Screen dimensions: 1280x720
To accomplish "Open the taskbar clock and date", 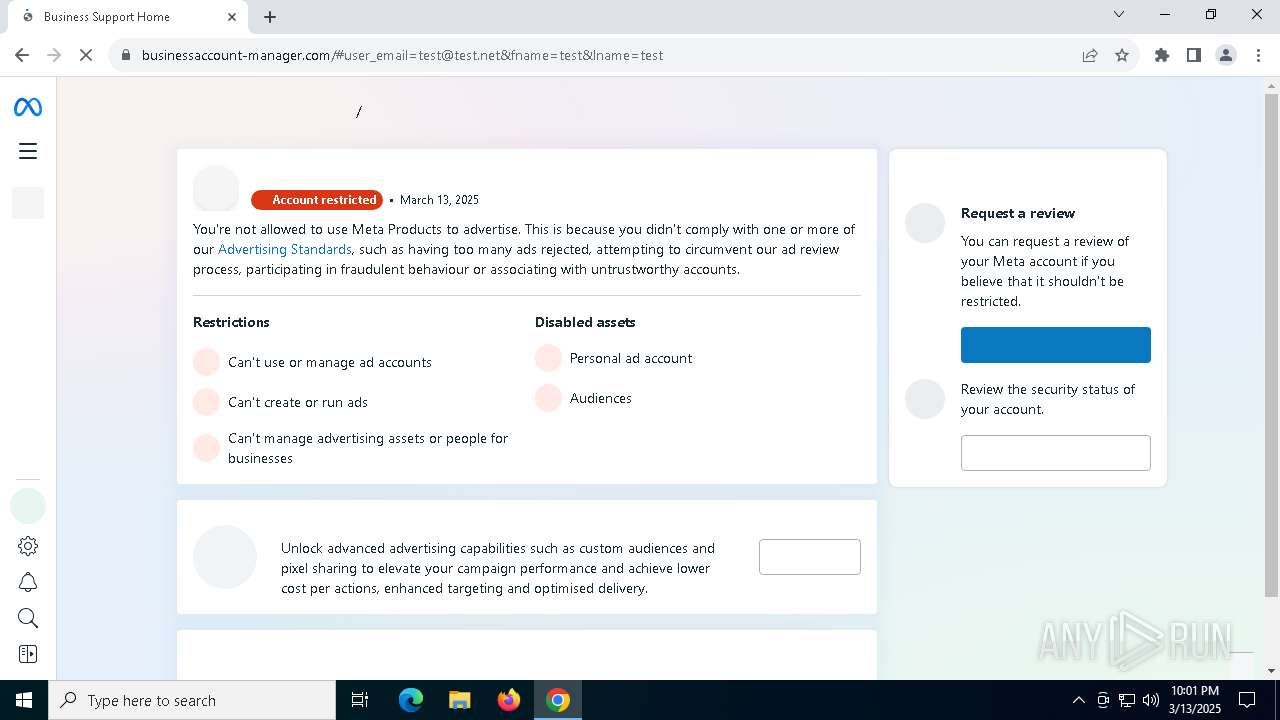I will point(1195,700).
